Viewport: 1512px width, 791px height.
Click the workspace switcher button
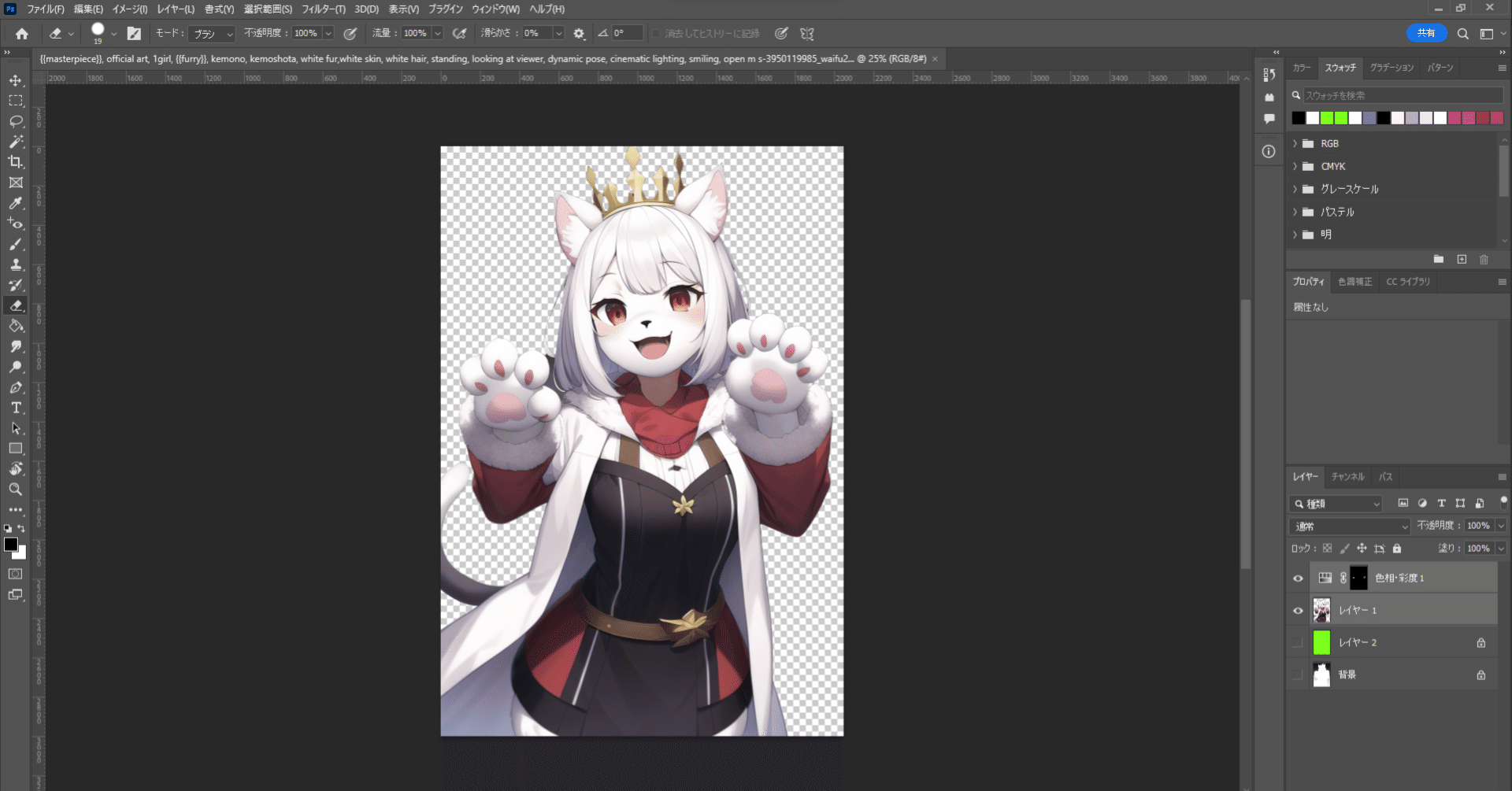coord(1487,34)
